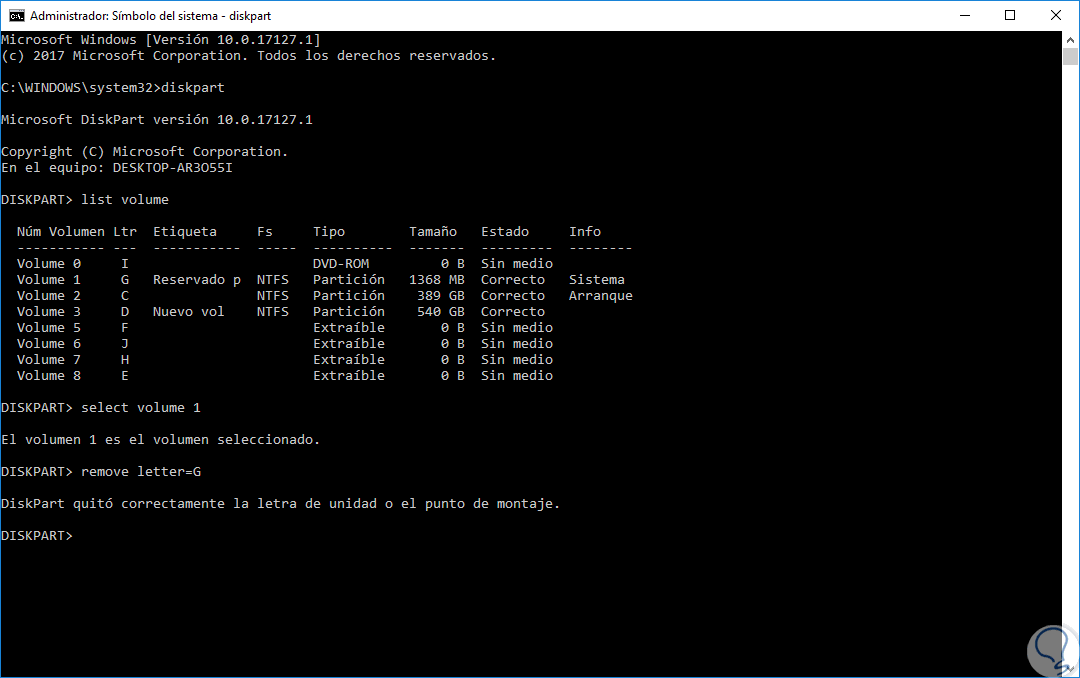
Task: Click the 'Info' column header
Action: click(x=585, y=232)
